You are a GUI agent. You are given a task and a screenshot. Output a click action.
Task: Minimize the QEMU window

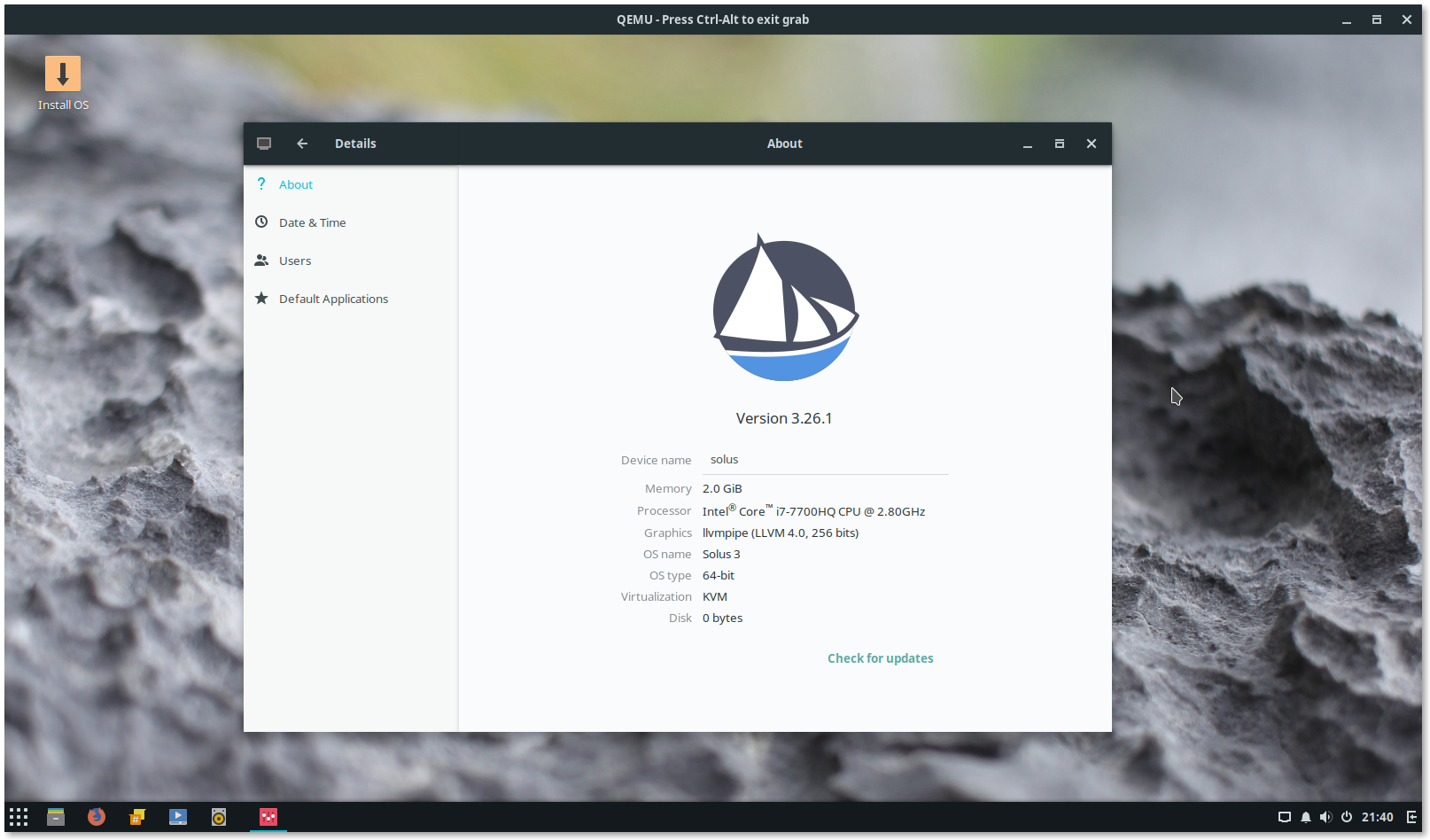point(1347,19)
